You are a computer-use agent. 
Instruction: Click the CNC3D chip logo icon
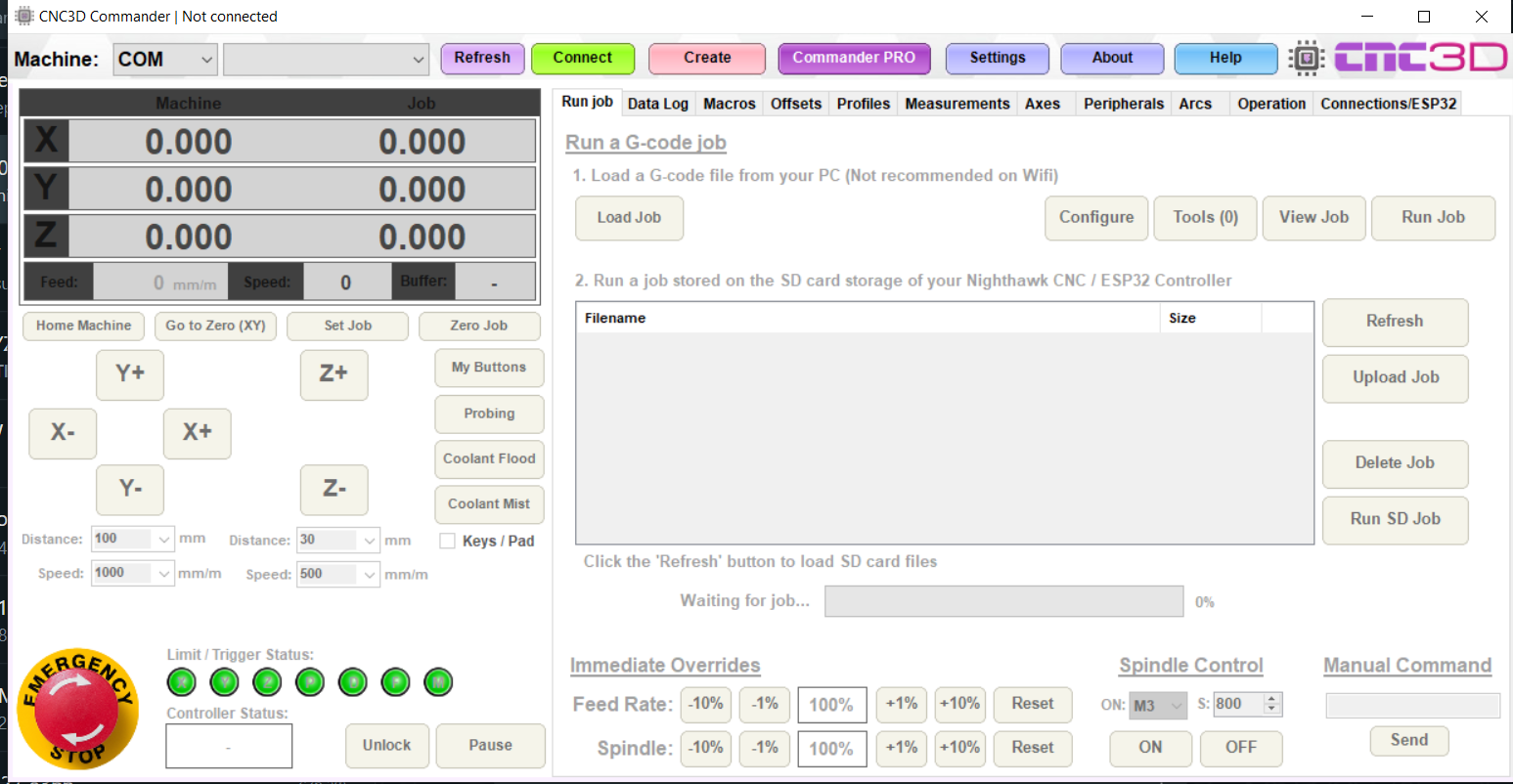pyautogui.click(x=1306, y=59)
